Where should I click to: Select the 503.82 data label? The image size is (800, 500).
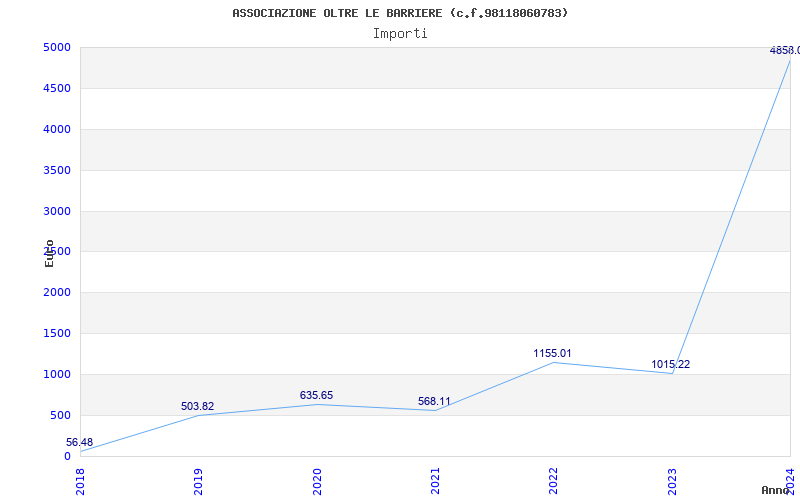197,406
